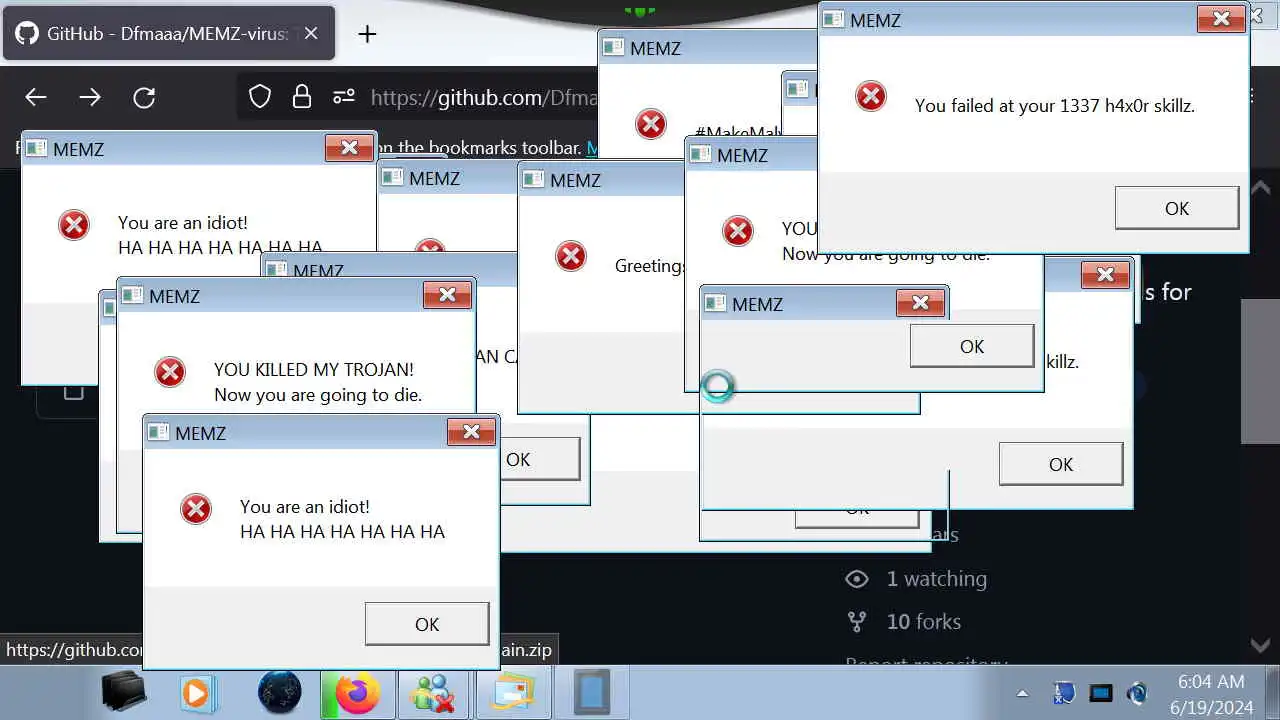The image size is (1280, 720).
Task: Click the padlock site security icon
Action: point(301,97)
